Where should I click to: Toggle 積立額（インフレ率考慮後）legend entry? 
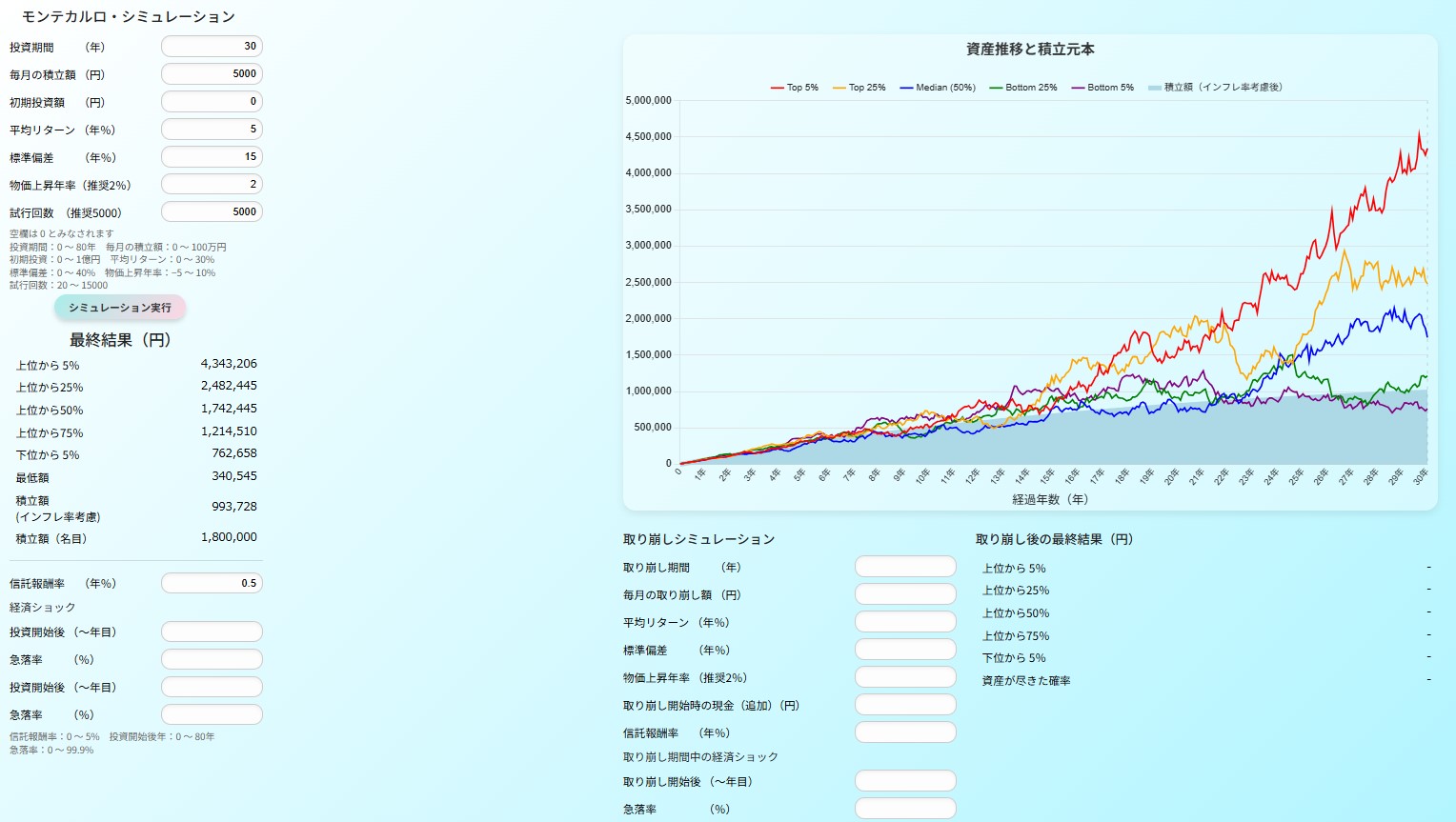click(1215, 88)
